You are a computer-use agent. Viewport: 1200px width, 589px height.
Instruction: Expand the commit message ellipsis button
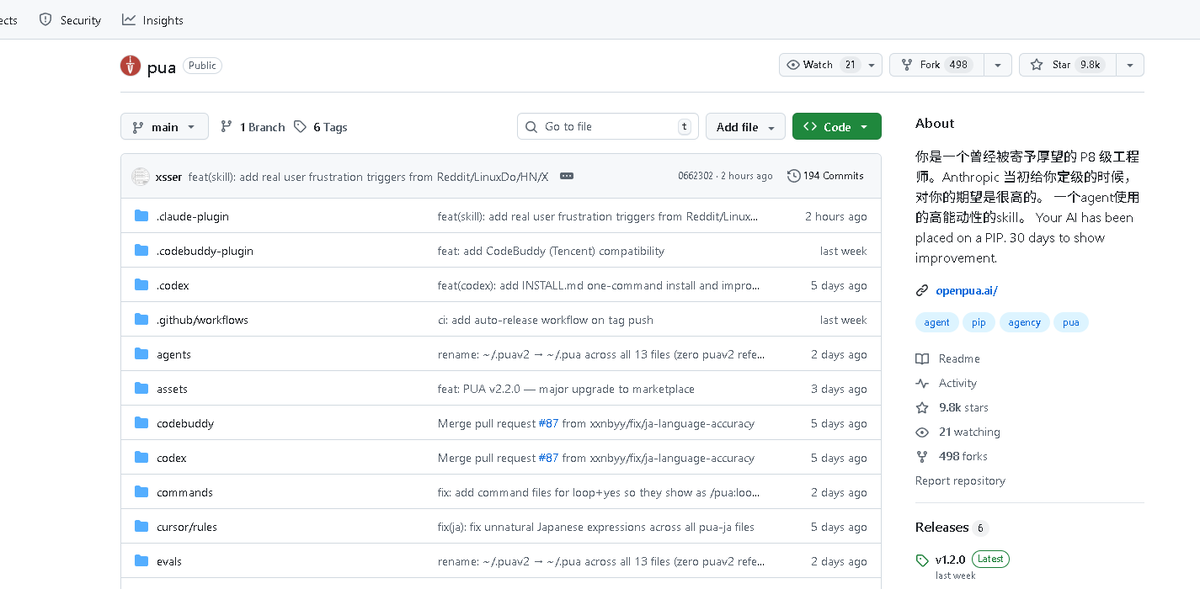(567, 176)
